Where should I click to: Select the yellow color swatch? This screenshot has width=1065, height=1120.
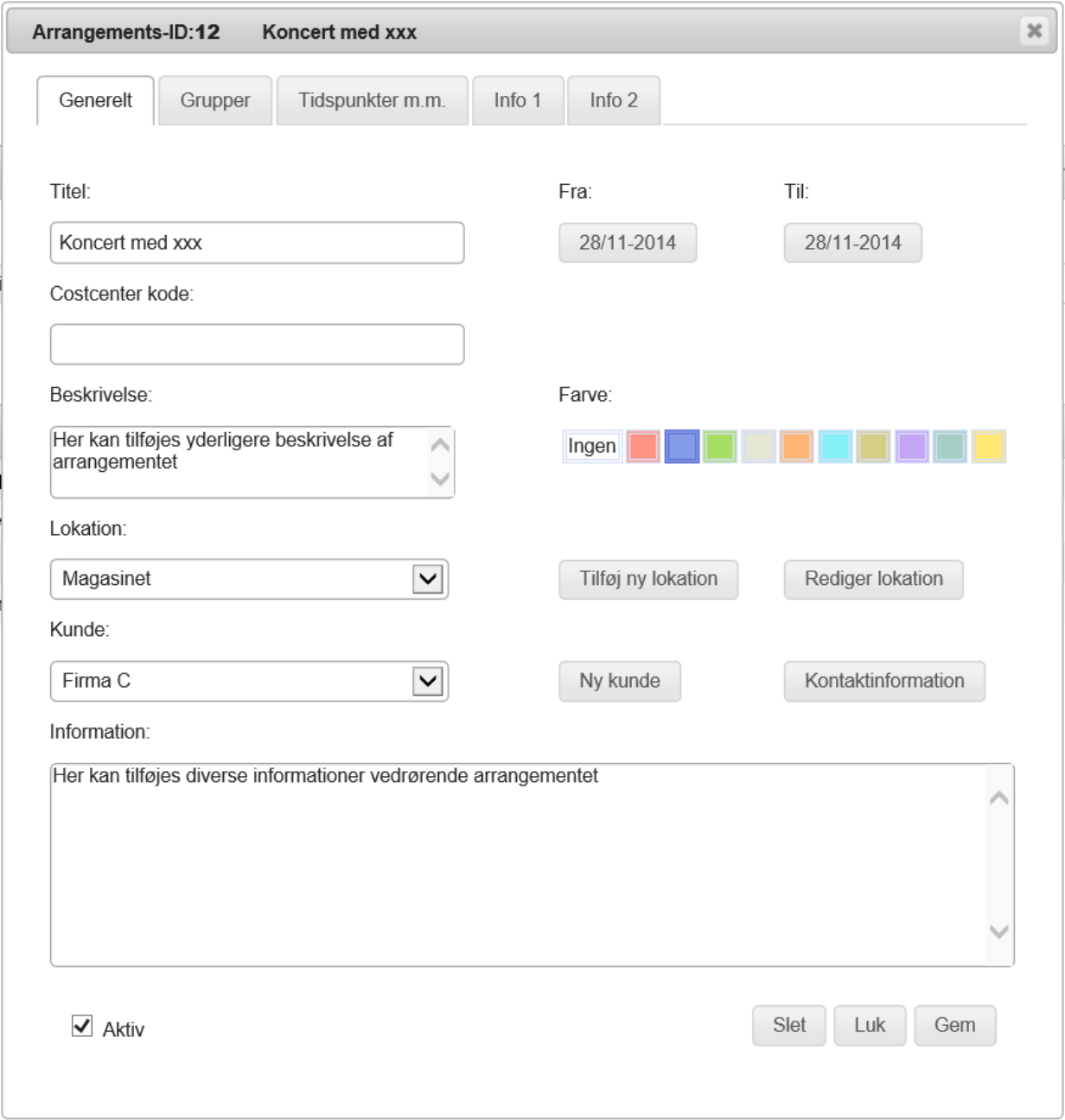click(x=988, y=447)
